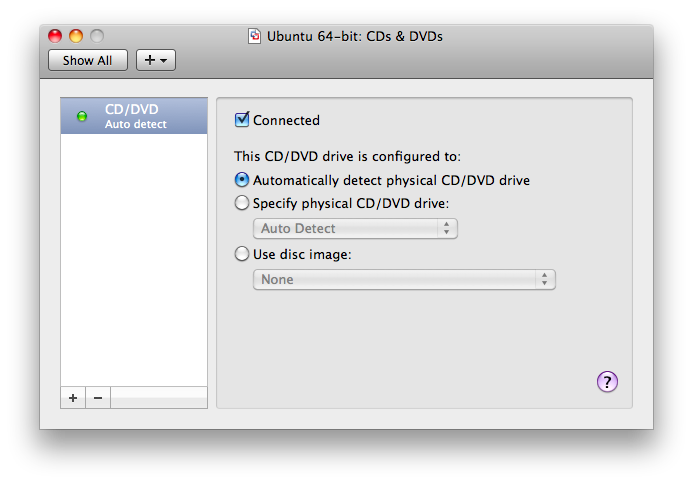Image resolution: width=693 pixels, height=484 pixels.
Task: Click the Ubuntu 64-bit: CDs & DVDs title
Action: [354, 36]
